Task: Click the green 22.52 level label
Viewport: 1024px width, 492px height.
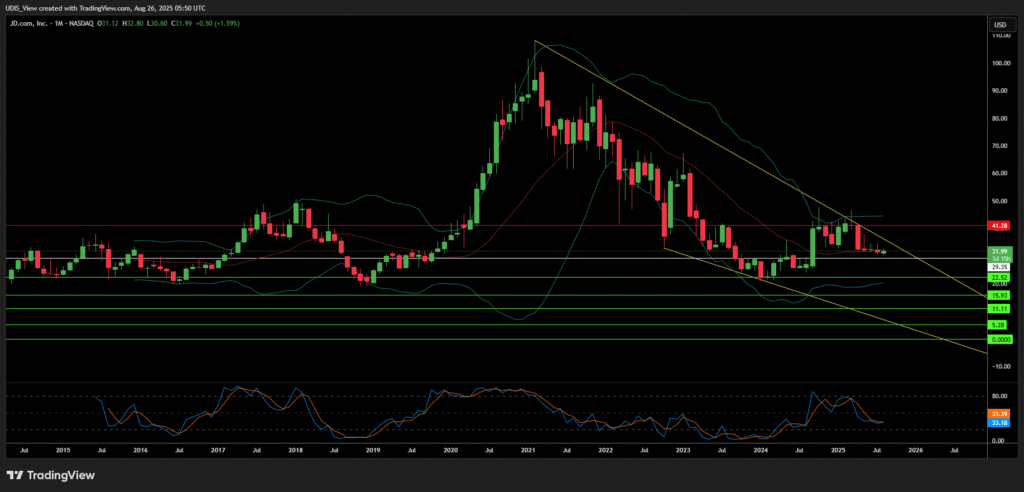Action: (x=999, y=277)
